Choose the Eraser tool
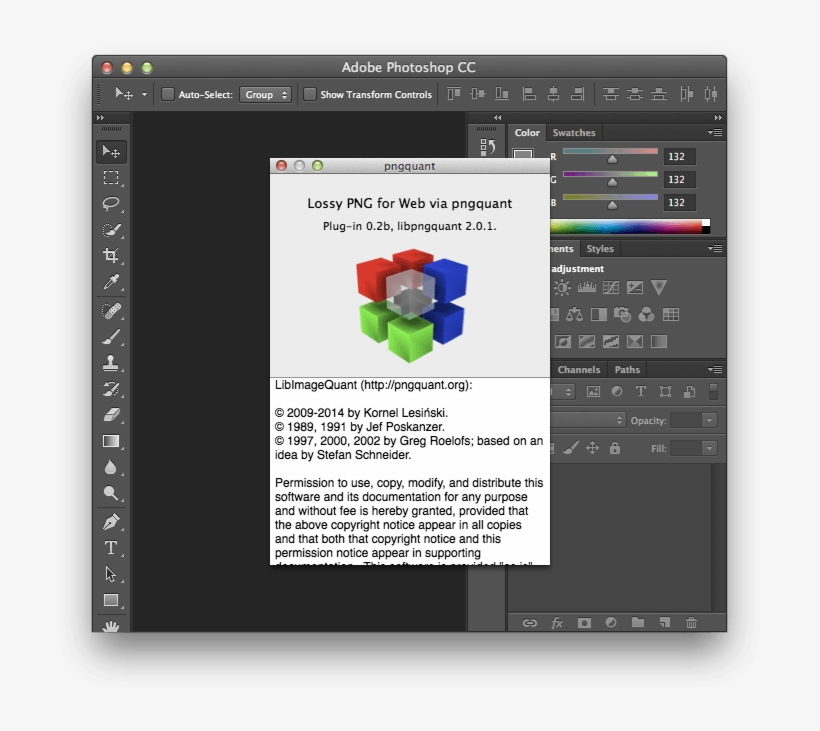Screen dimensions: 820x731 (x=111, y=415)
